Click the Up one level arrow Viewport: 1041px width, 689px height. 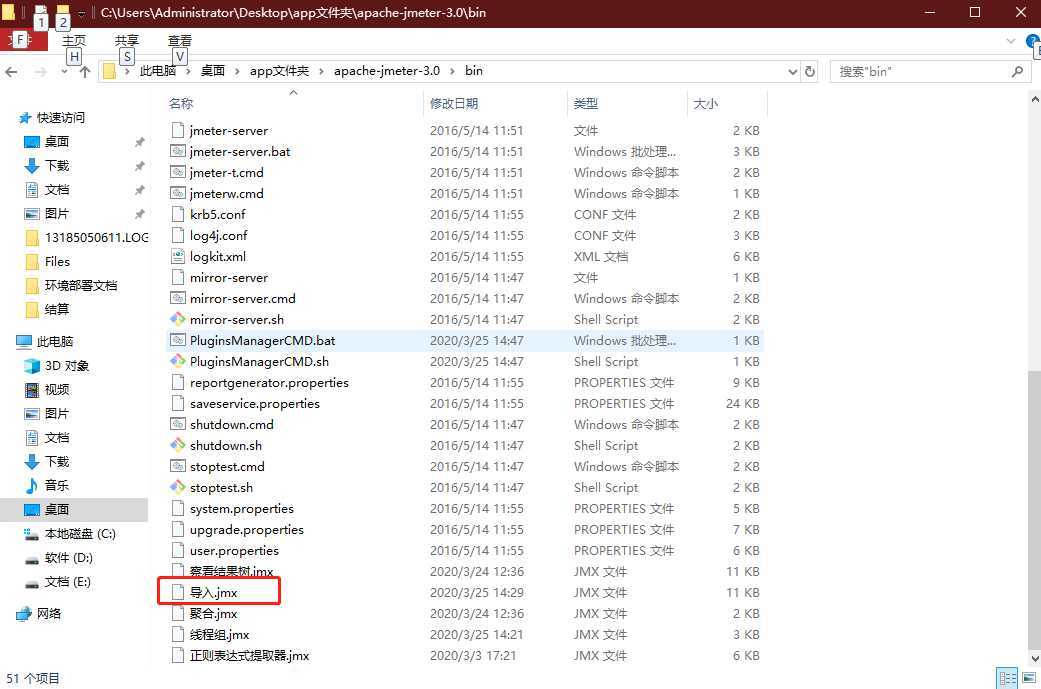pos(85,71)
